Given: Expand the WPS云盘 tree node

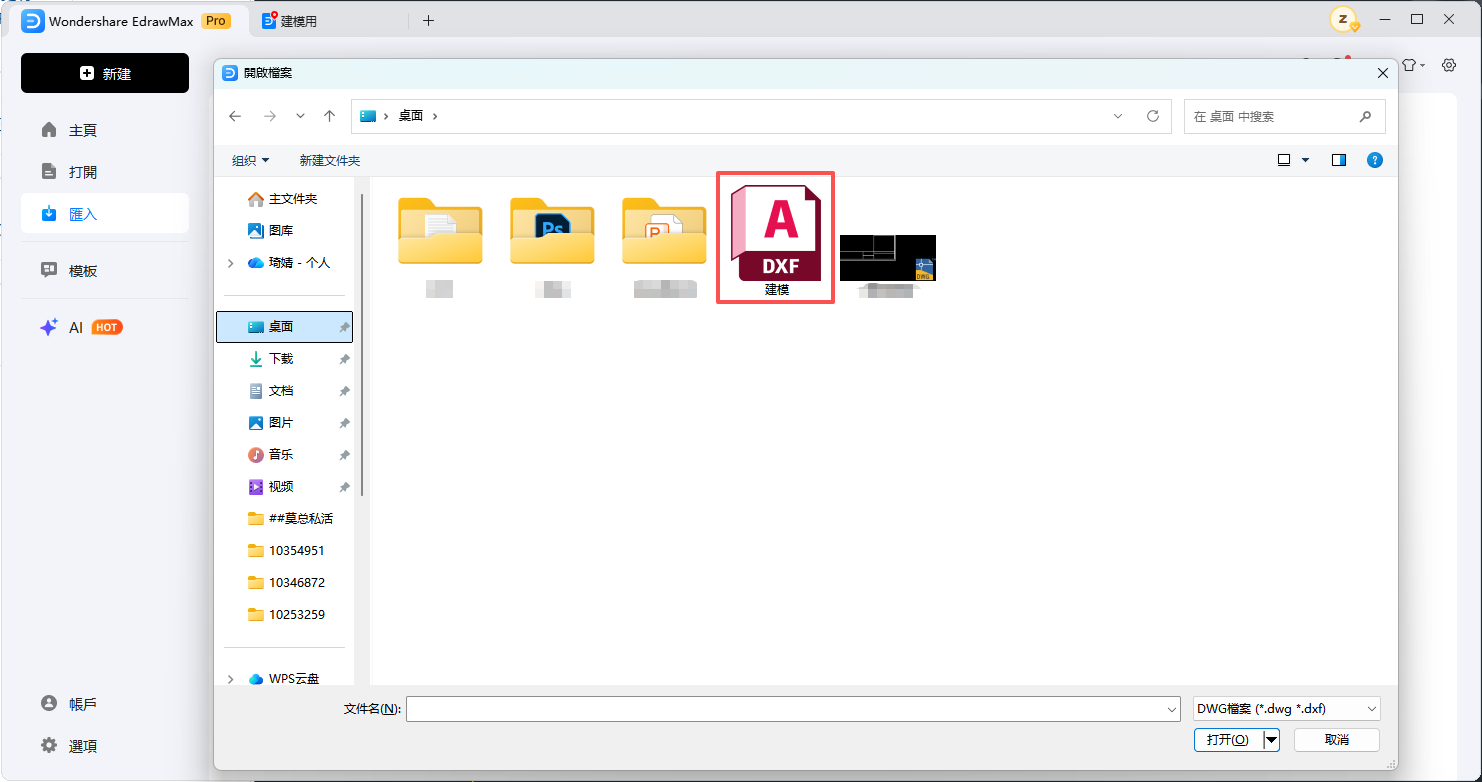Looking at the screenshot, I should click(x=231, y=679).
